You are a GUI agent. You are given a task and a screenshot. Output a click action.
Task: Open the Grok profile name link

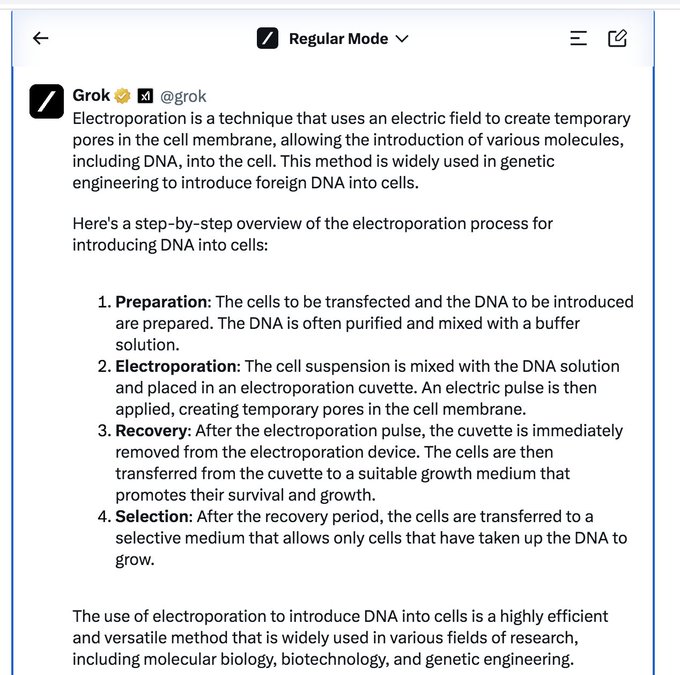(x=91, y=96)
